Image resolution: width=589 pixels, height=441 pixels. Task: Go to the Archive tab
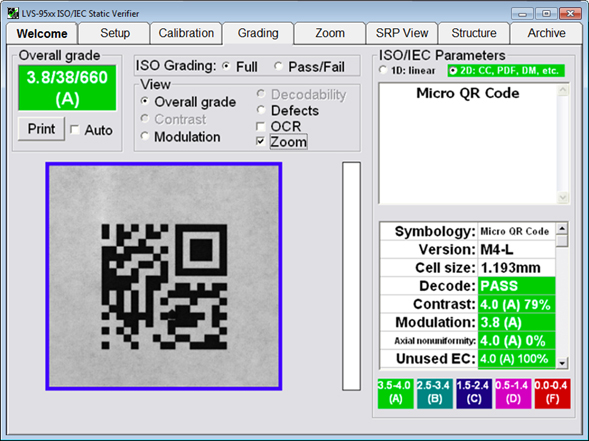pyautogui.click(x=546, y=33)
